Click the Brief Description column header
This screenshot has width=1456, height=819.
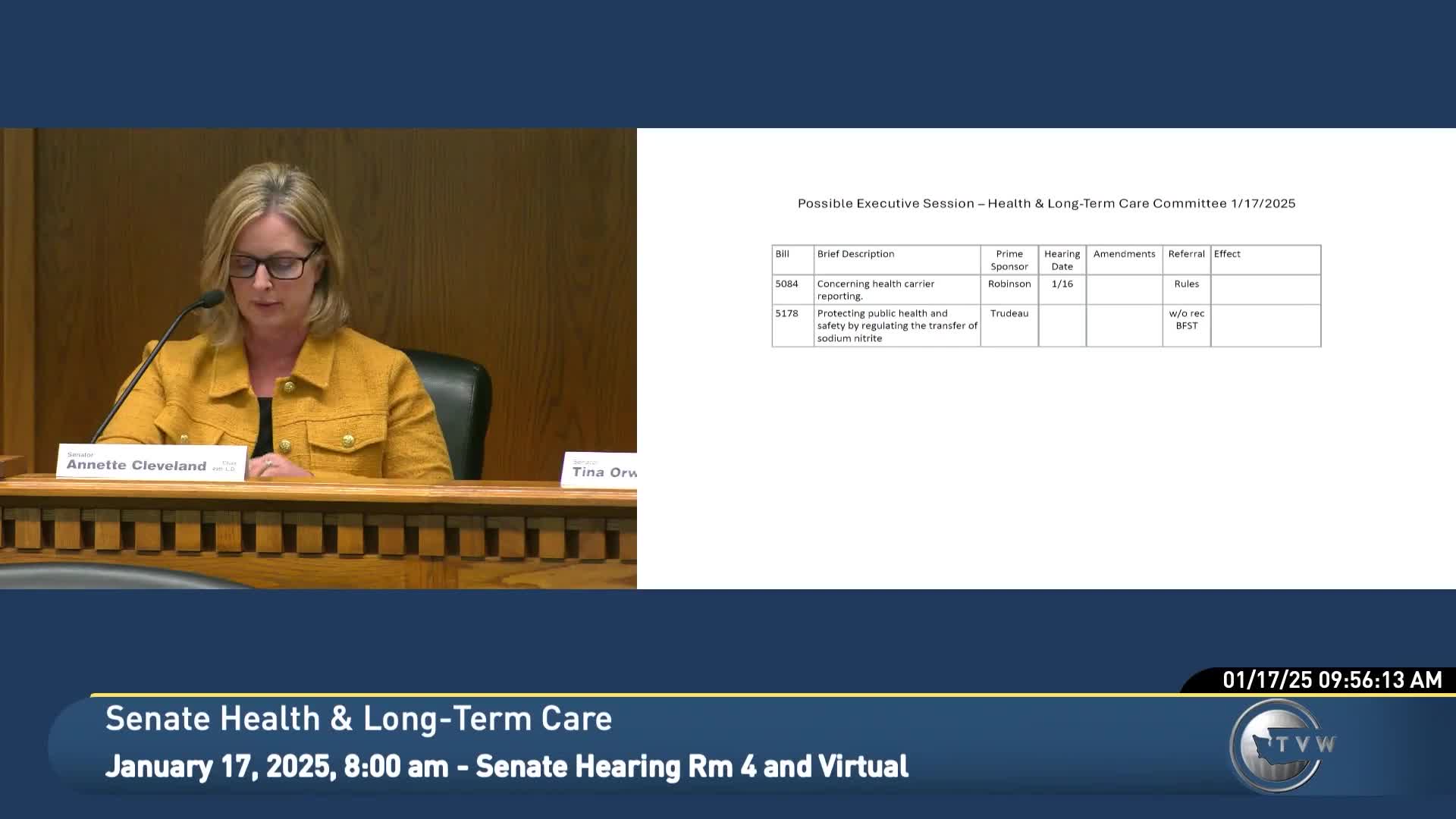(855, 254)
